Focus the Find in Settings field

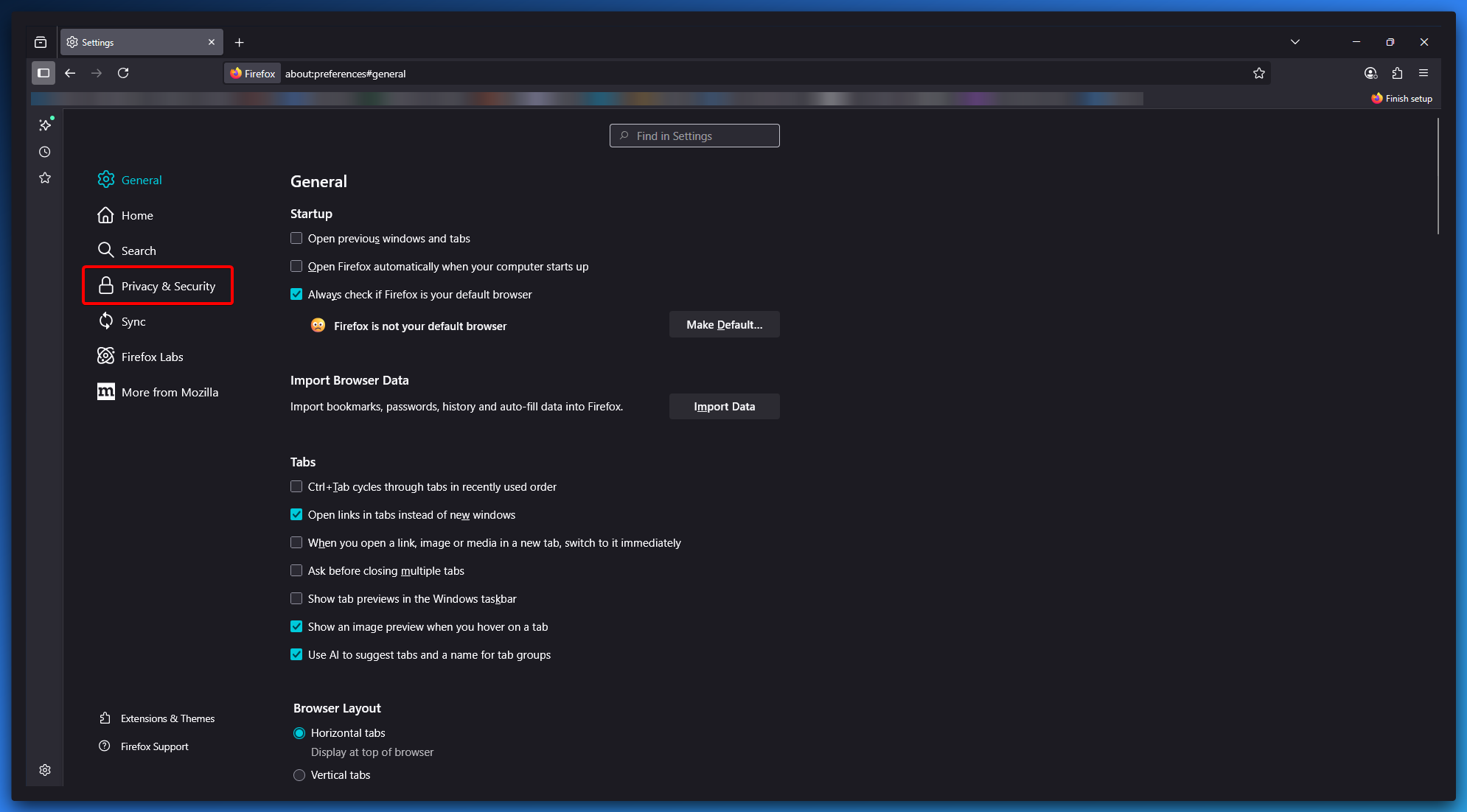(x=694, y=136)
